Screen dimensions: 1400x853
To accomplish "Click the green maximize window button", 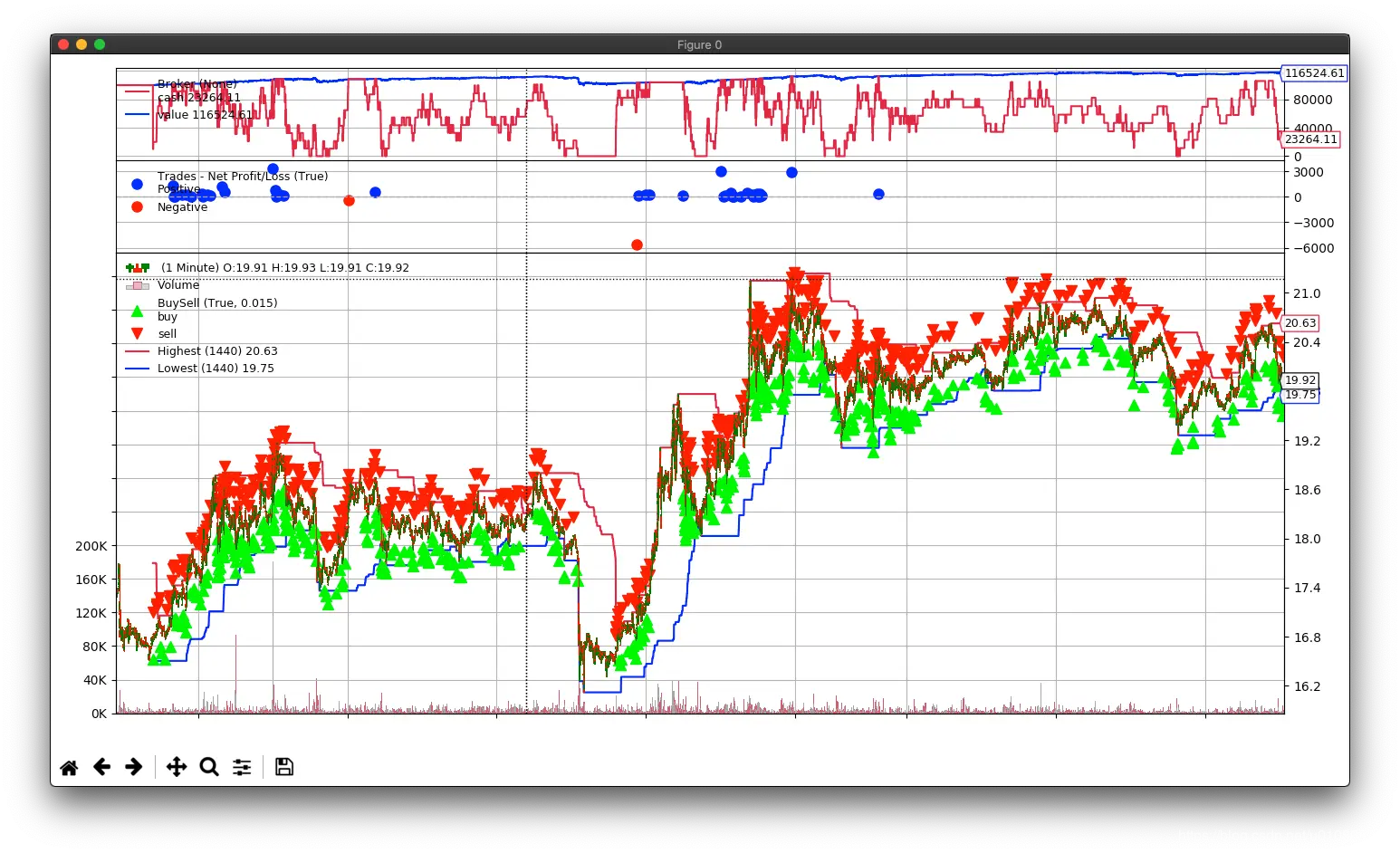I will tap(100, 44).
